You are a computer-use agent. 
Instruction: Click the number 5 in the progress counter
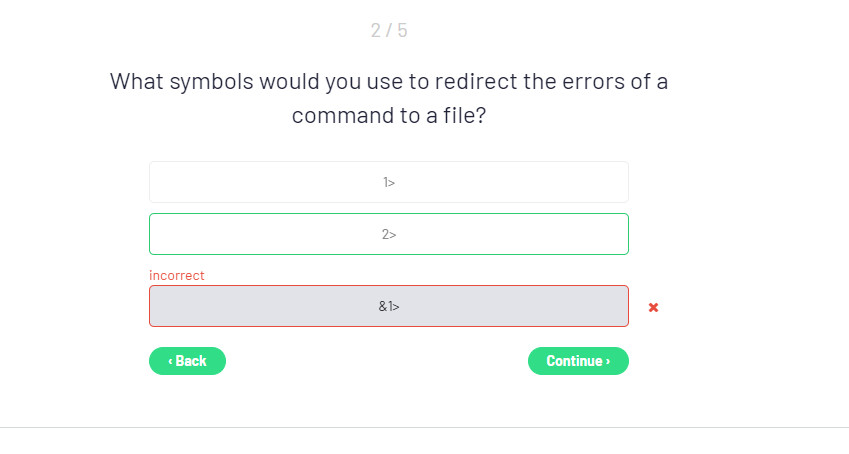(402, 30)
